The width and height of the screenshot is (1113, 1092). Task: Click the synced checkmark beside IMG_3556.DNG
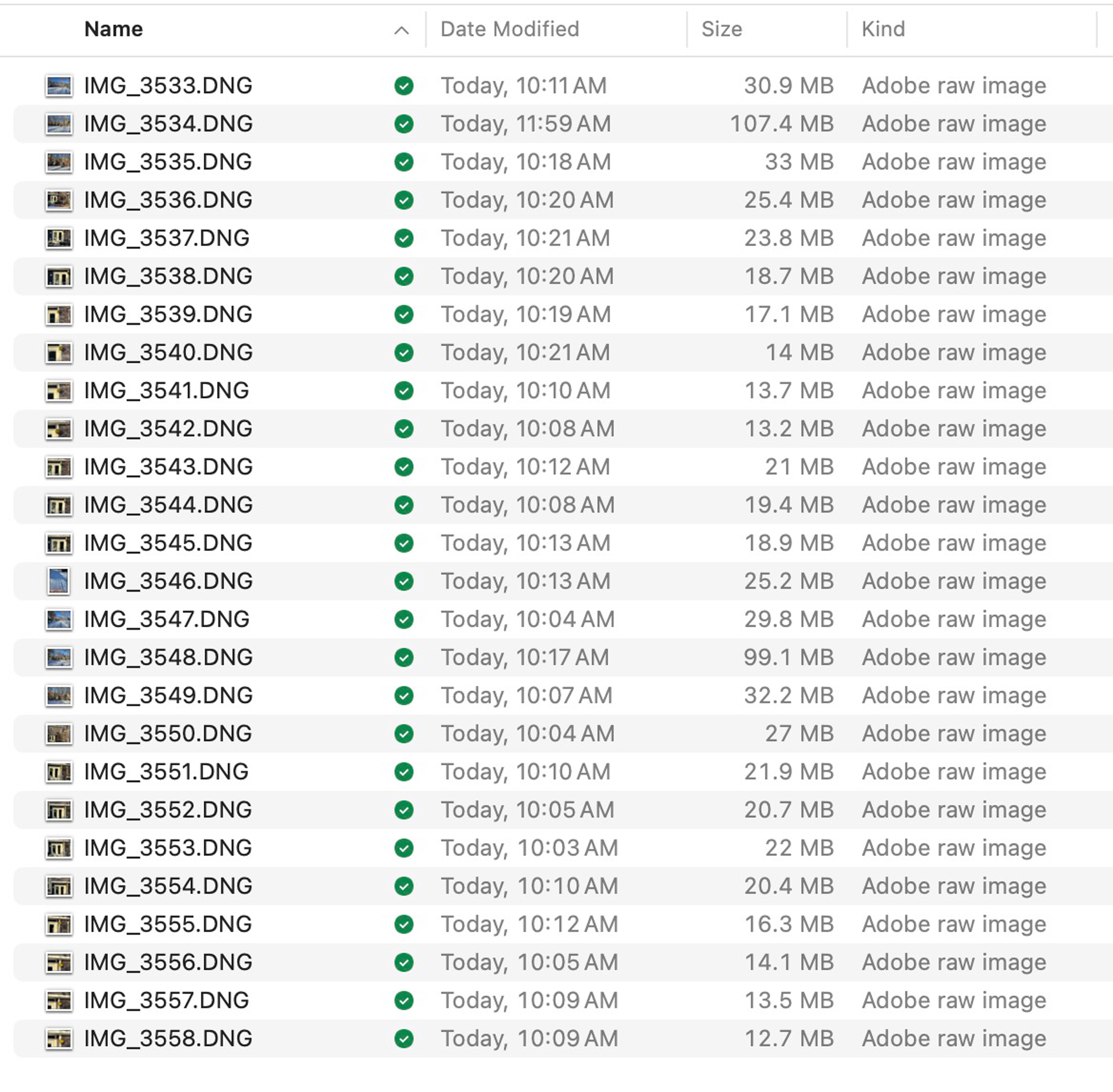point(404,962)
